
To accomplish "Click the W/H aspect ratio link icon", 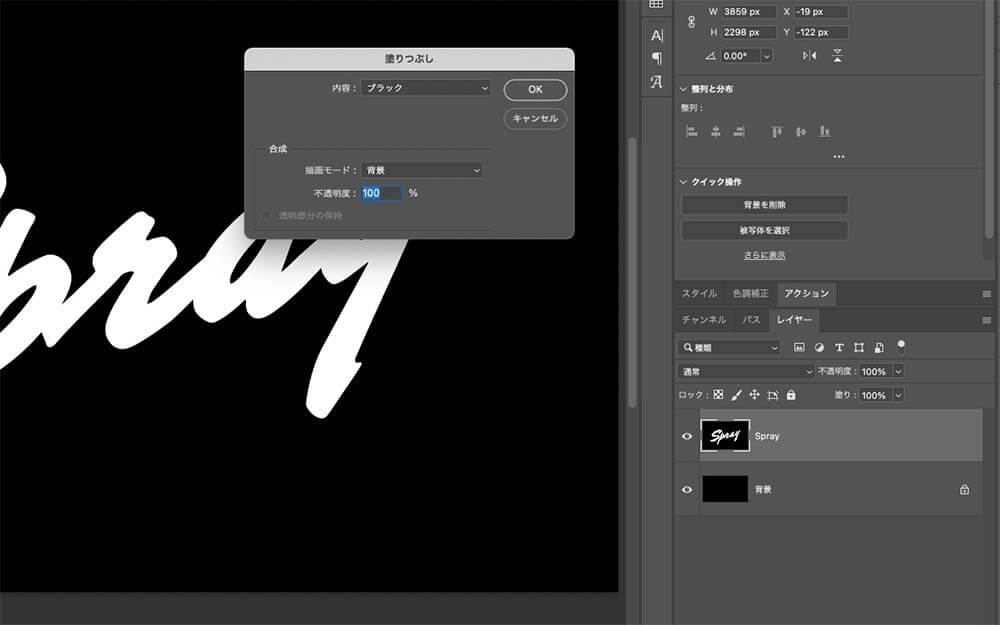I will (x=690, y=22).
